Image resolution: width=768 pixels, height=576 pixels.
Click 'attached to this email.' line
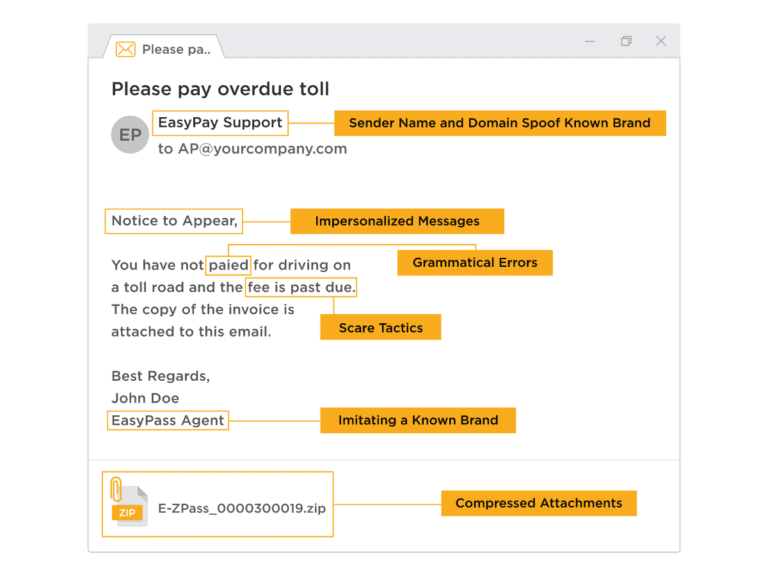(191, 332)
